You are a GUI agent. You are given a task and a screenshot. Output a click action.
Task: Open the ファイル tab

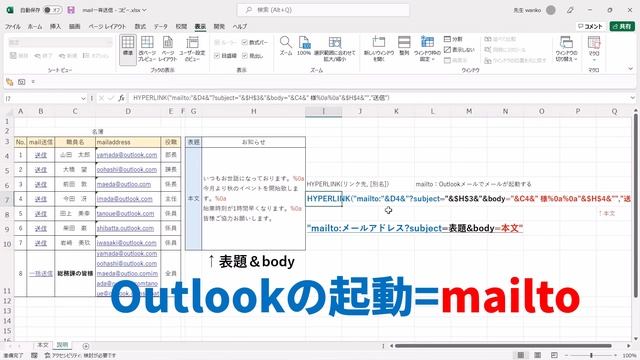pos(13,27)
